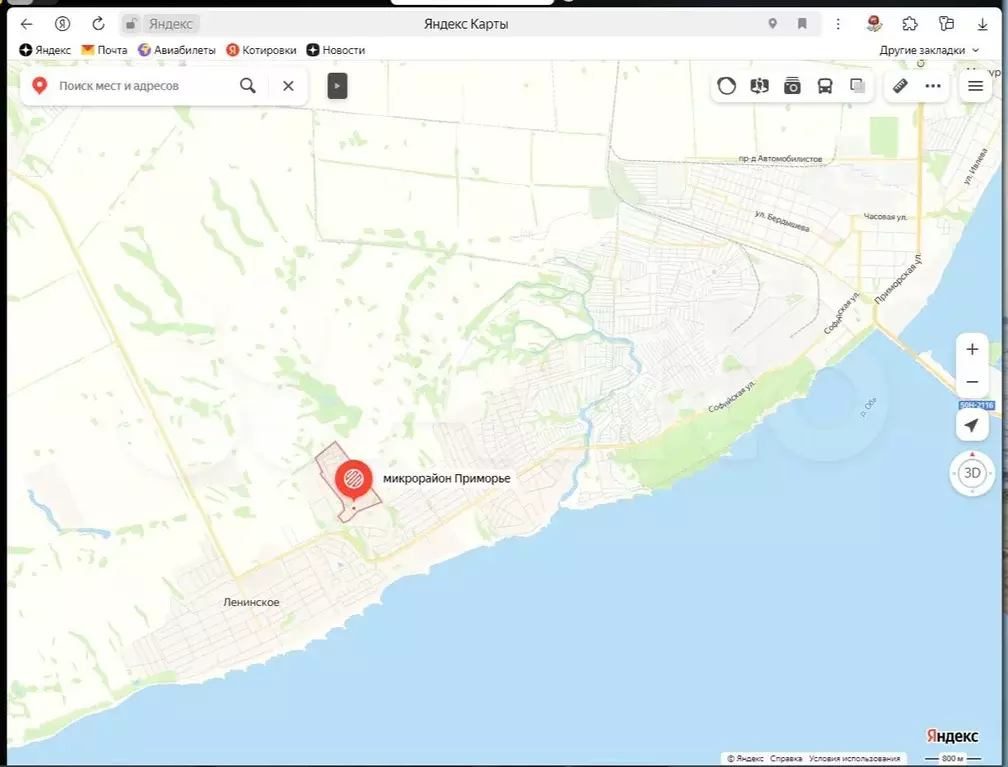Open the downloads arrow icon
The height and width of the screenshot is (767, 1008).
(982, 24)
